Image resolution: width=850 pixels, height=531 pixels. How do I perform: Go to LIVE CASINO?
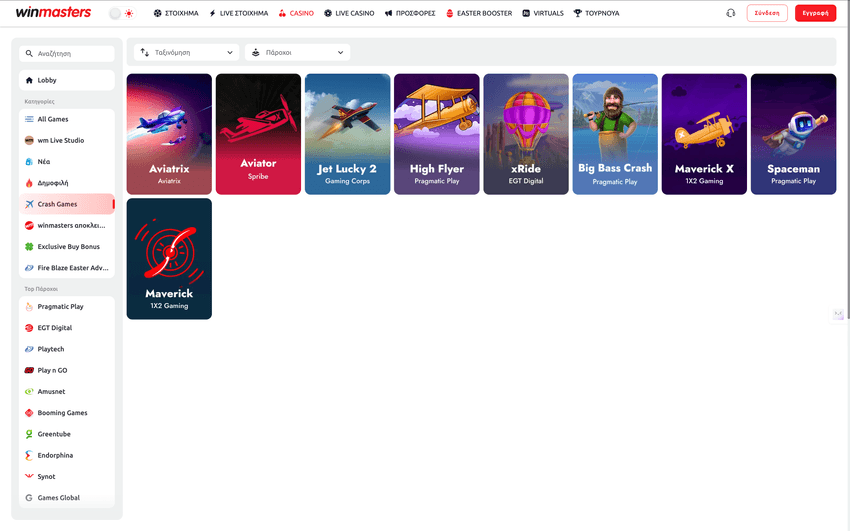point(349,13)
